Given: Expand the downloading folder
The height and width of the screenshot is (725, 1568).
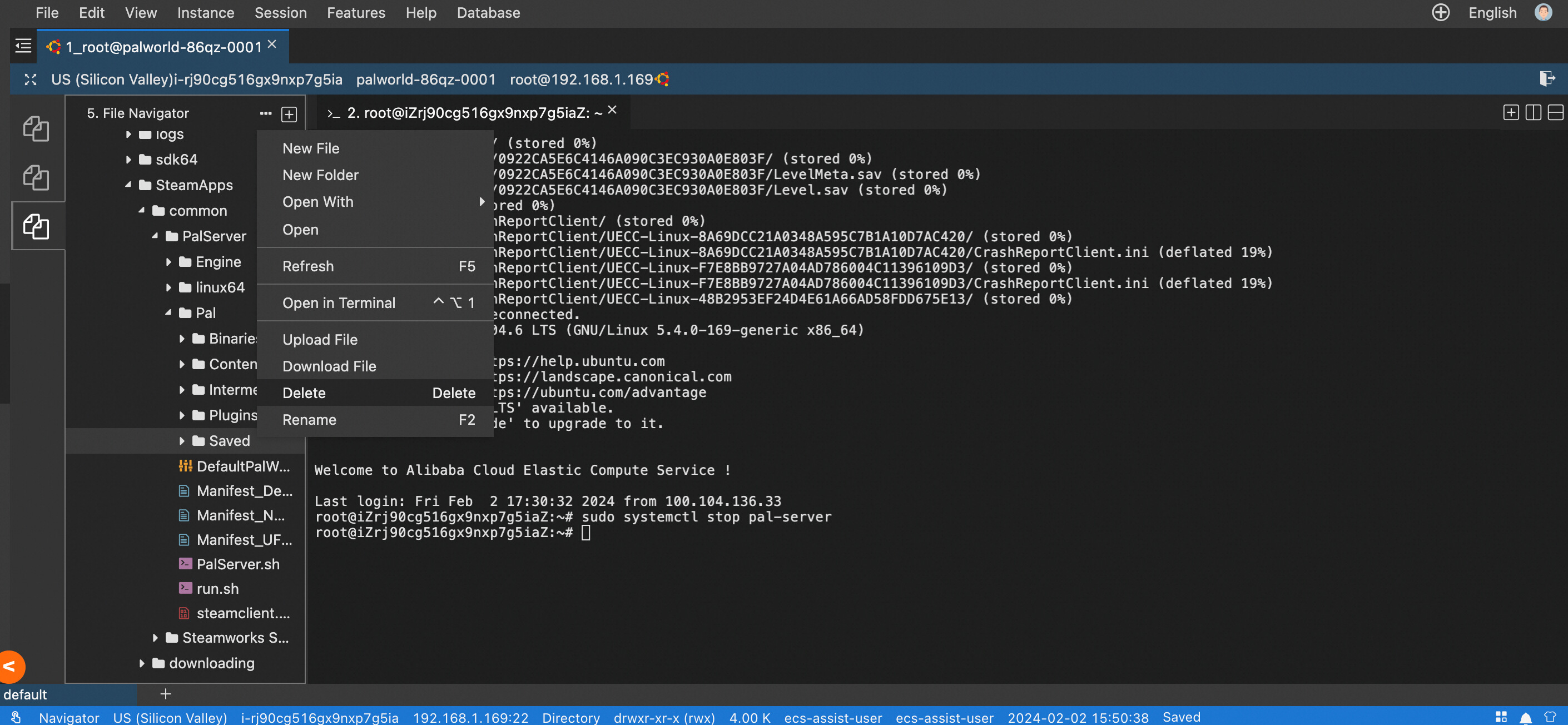Looking at the screenshot, I should pos(142,663).
